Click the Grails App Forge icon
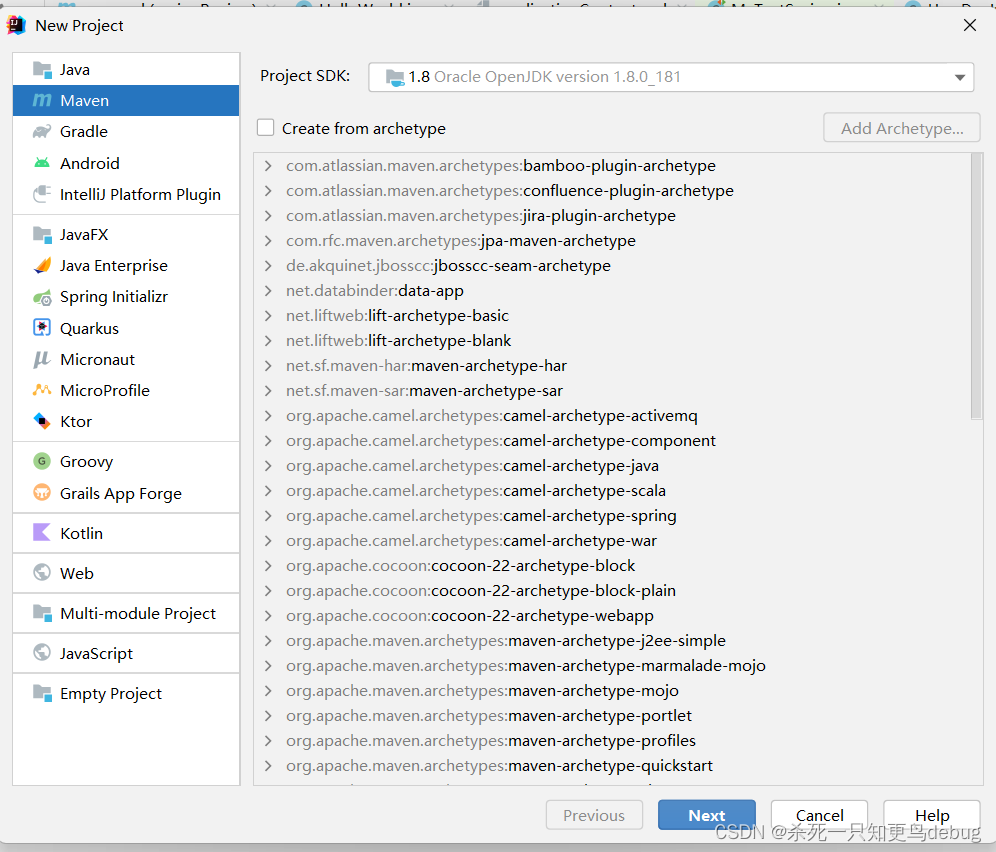The height and width of the screenshot is (852, 996). pos(42,493)
